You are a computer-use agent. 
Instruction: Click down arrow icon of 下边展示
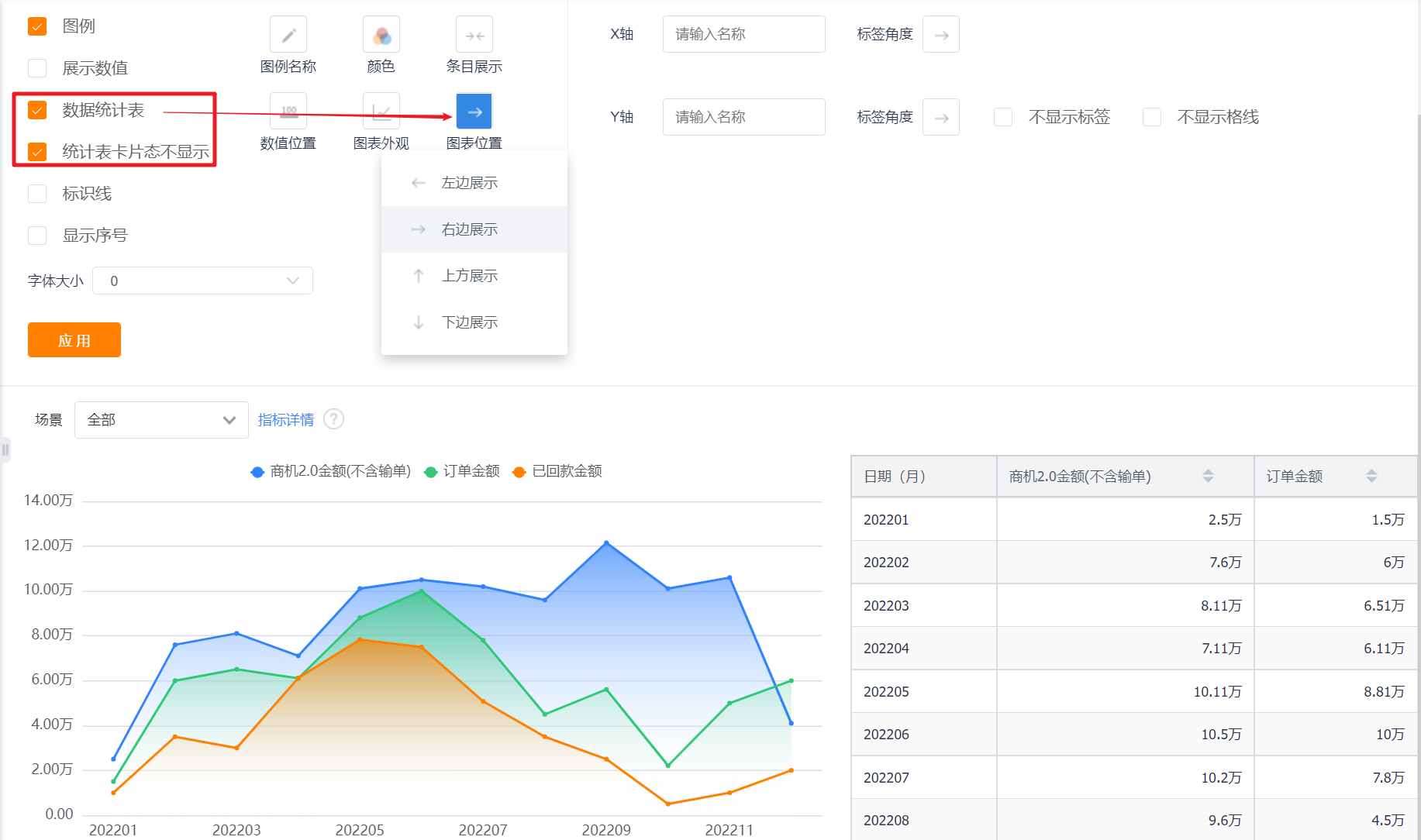(419, 322)
